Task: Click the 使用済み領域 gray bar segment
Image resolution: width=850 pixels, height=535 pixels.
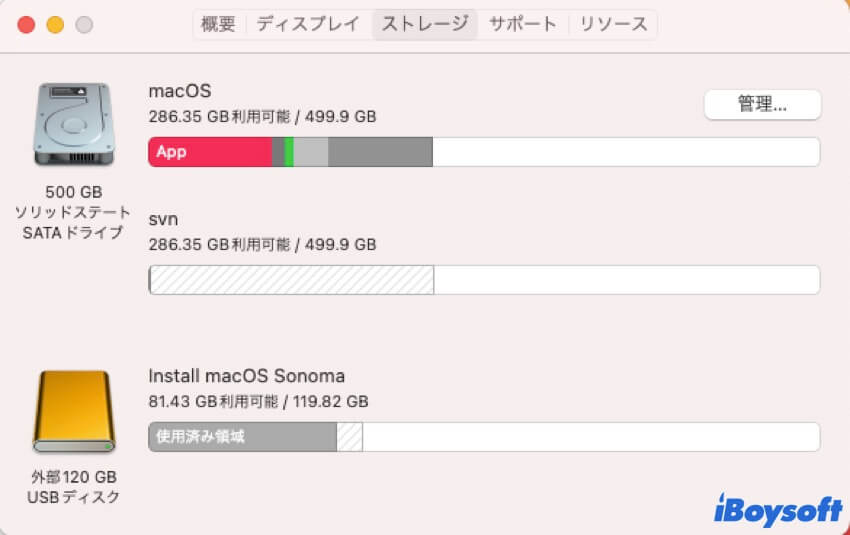Action: coord(242,437)
